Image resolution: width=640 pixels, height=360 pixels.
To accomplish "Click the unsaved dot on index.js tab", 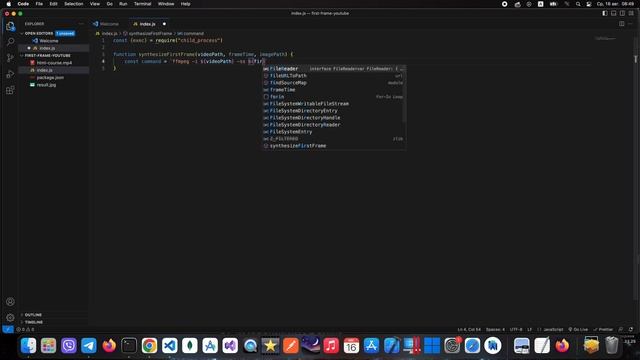I will pyautogui.click(x=164, y=24).
